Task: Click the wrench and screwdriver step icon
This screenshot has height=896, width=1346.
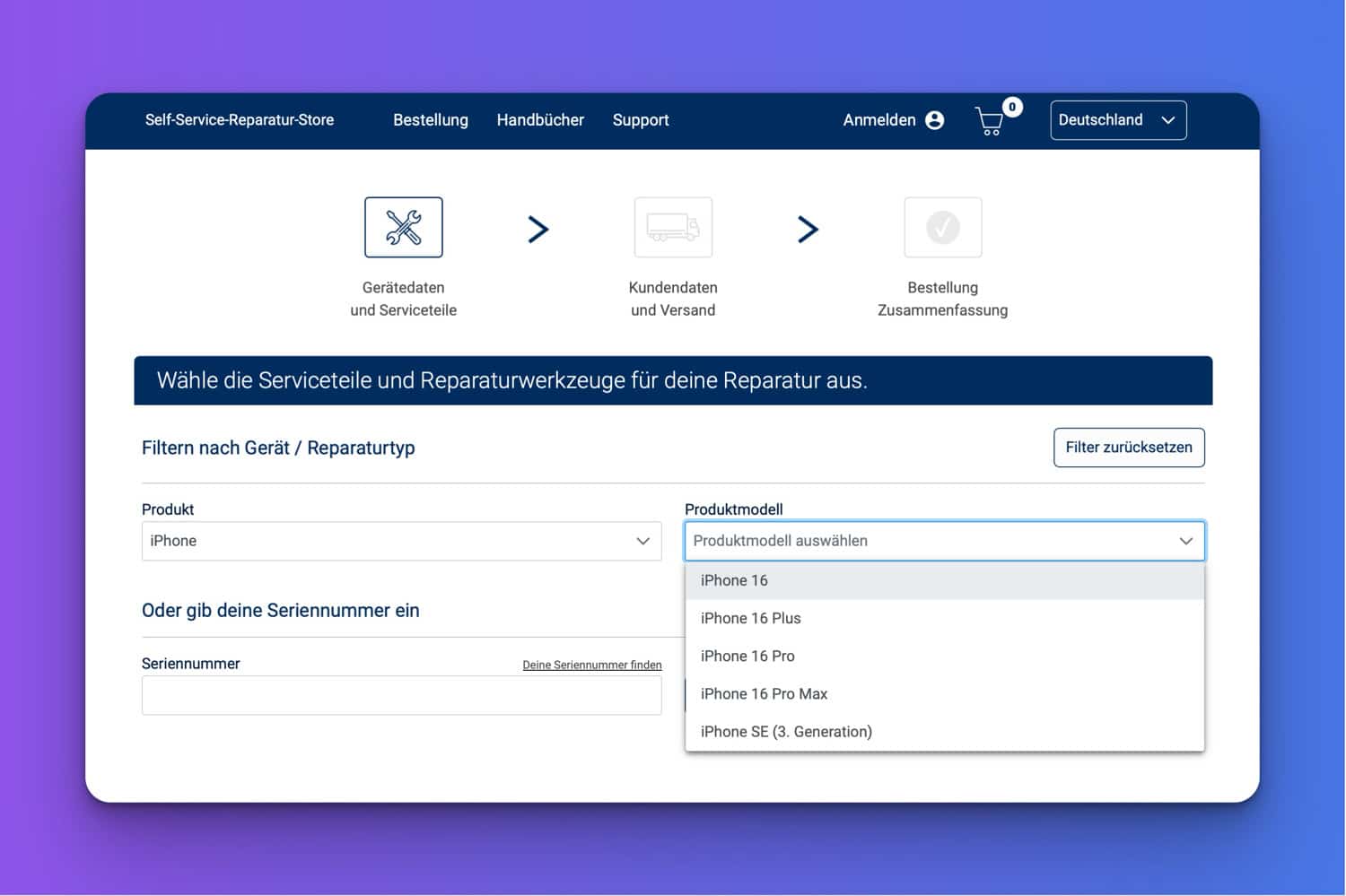Action: (x=404, y=227)
